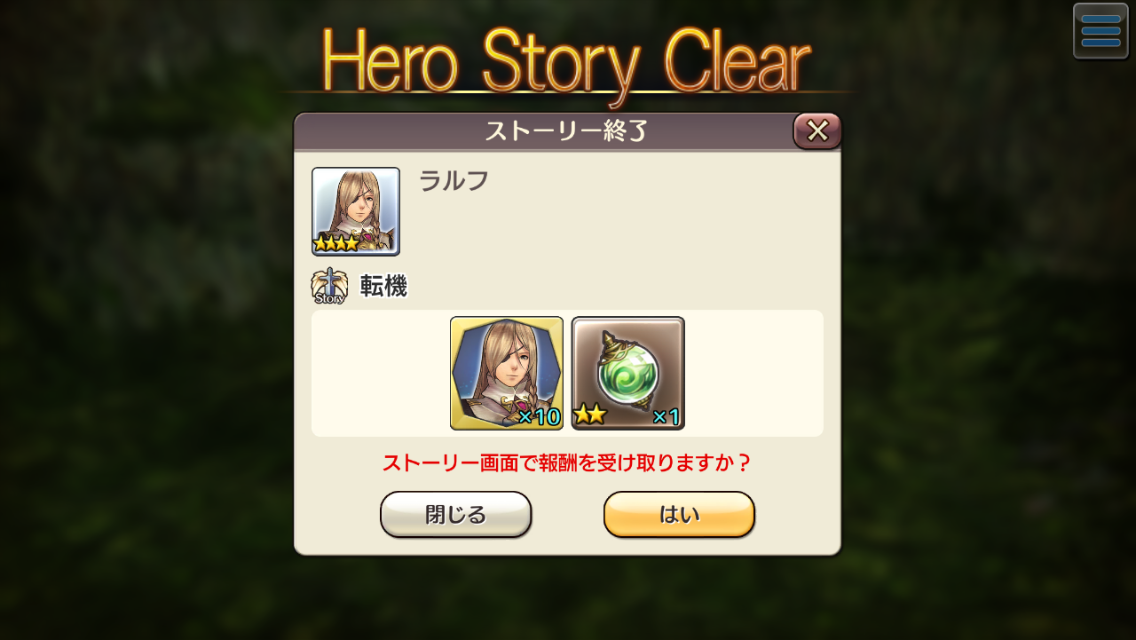Screen dimensions: 1136x640
Task: Click the ラルフ character portrait
Action: [356, 212]
